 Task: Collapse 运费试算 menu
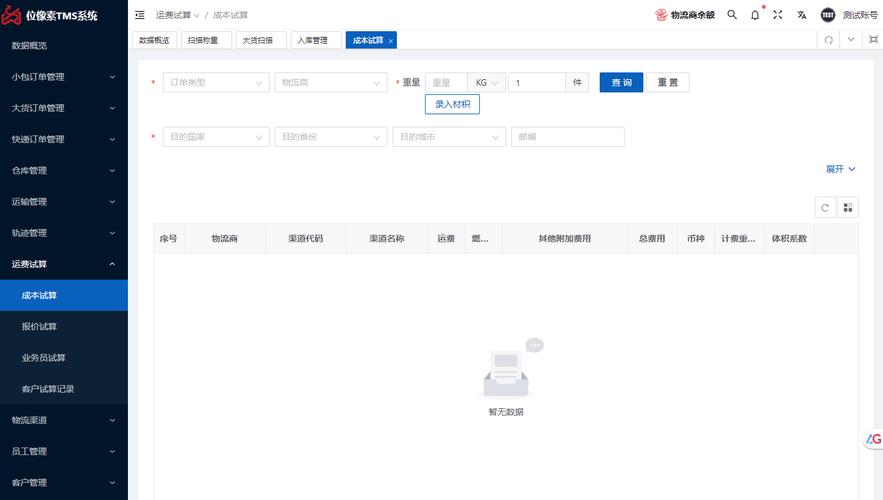click(64, 264)
